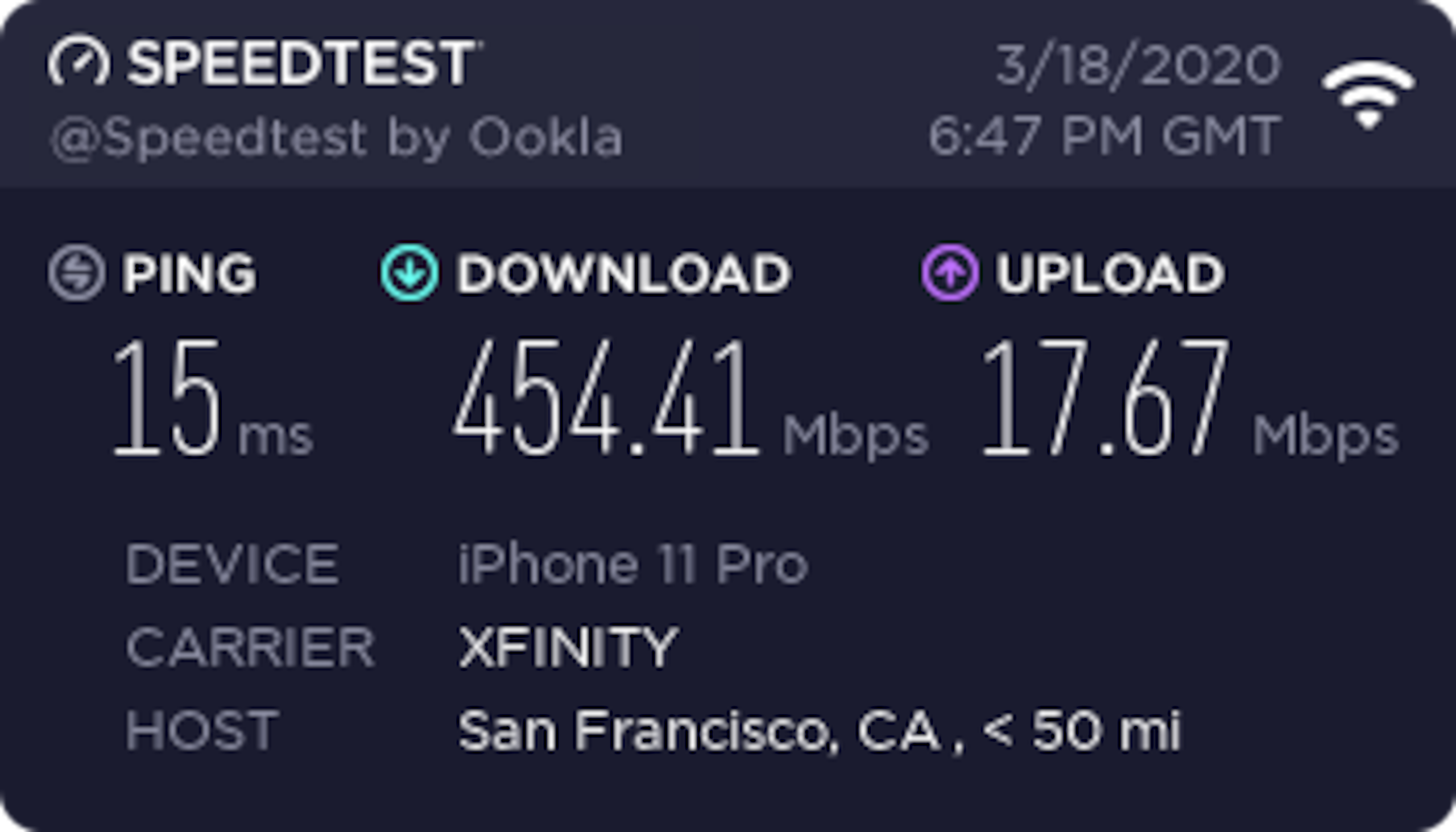Click the DOWNLOAD label

(623, 274)
